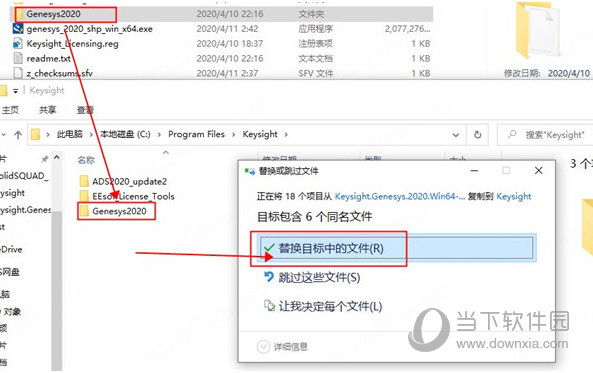The height and width of the screenshot is (373, 593).
Task: Choose 替换目标中的文件(R) option
Action: coord(396,248)
